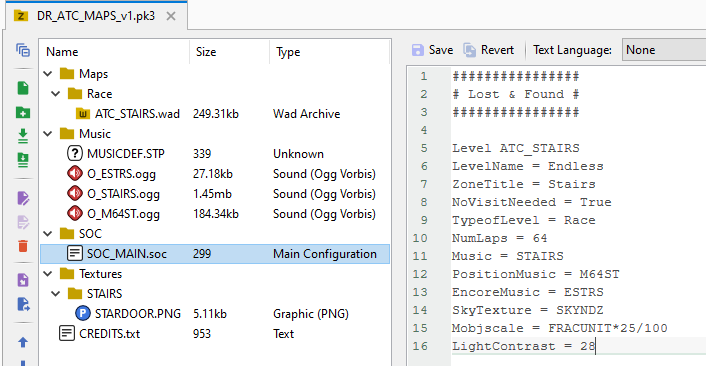Click the SOC_MAIN.soc text icon

(x=75, y=253)
